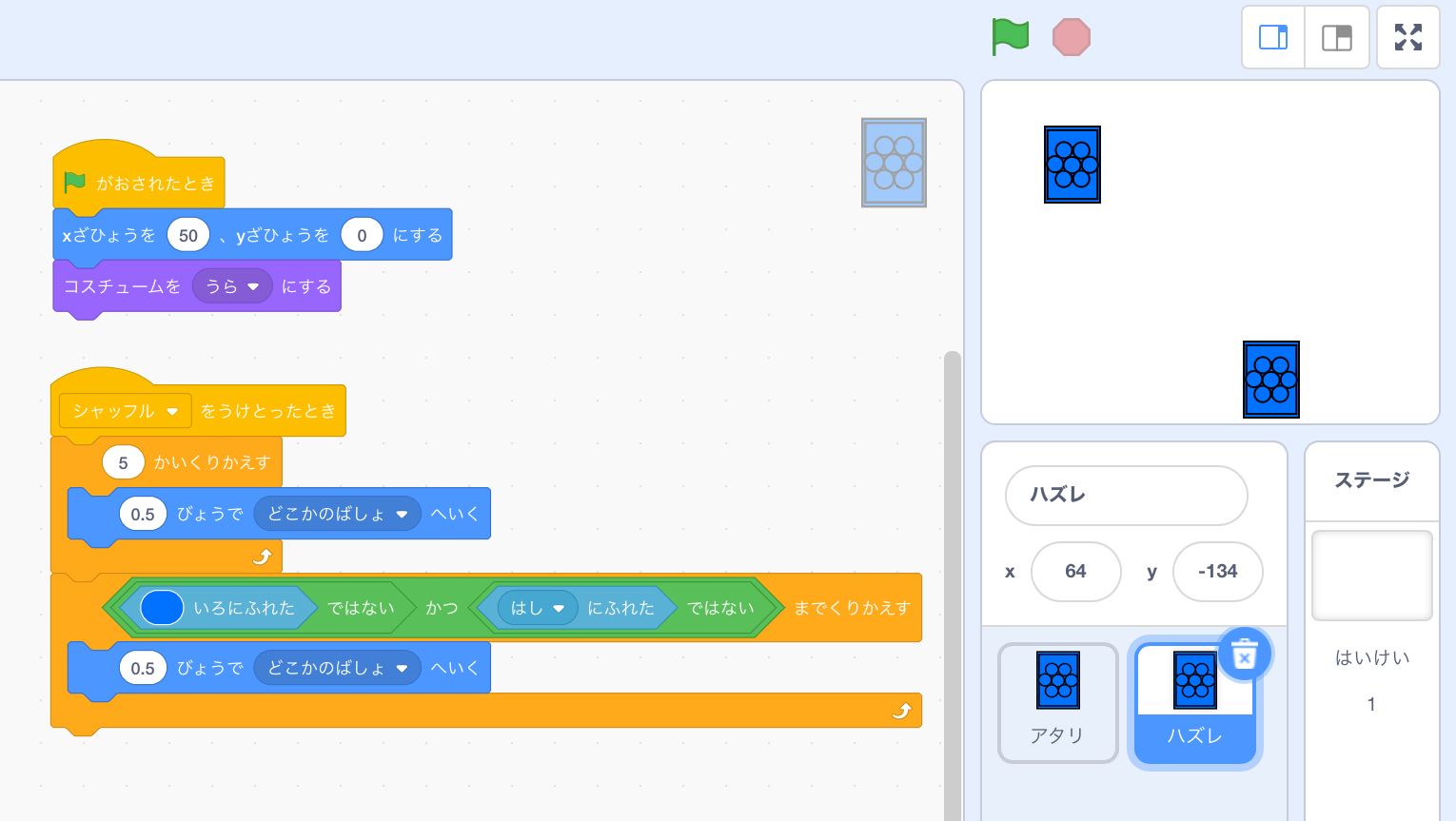Select the アタリ sprite thumbnail

click(1057, 703)
